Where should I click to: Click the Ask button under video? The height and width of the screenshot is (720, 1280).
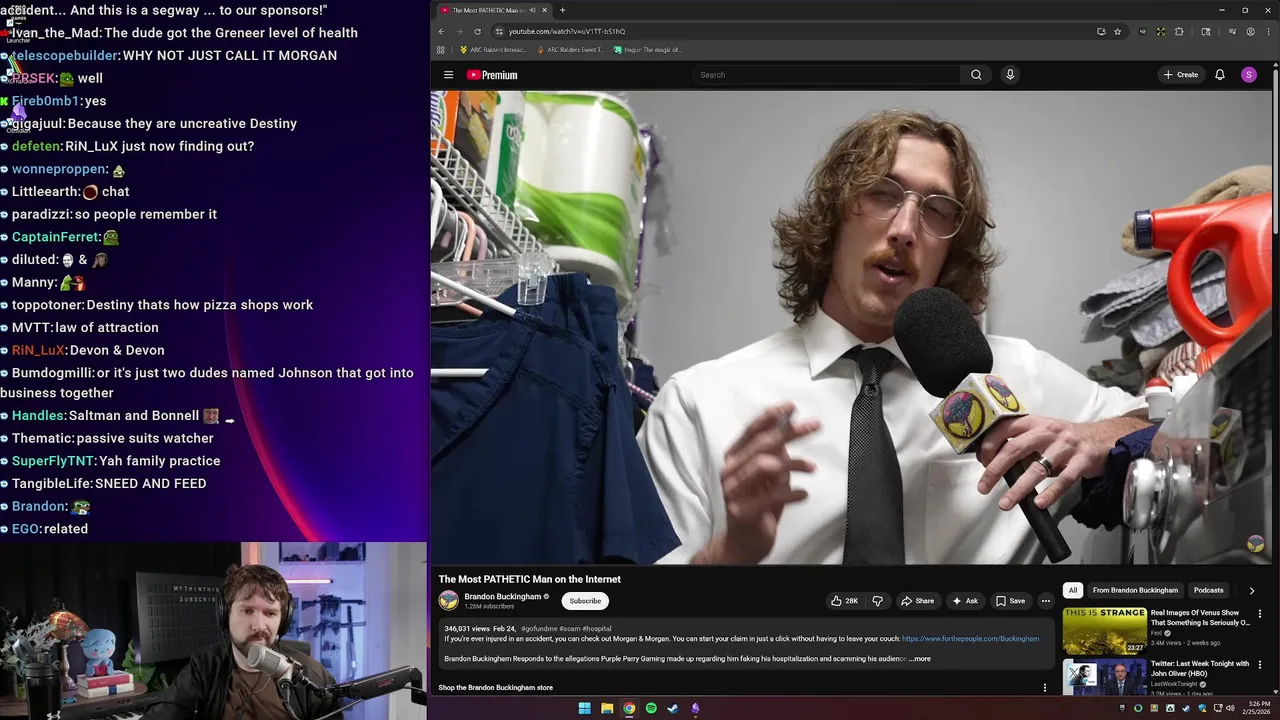pos(965,601)
